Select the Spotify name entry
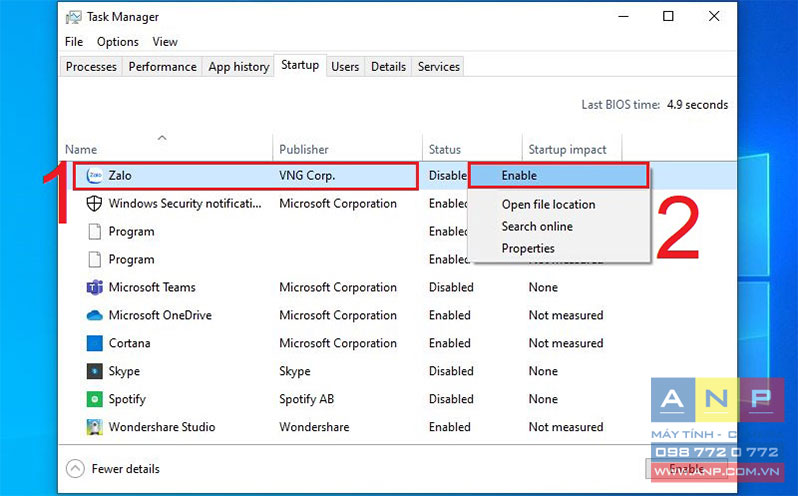This screenshot has height=496, width=800. pyautogui.click(x=127, y=400)
